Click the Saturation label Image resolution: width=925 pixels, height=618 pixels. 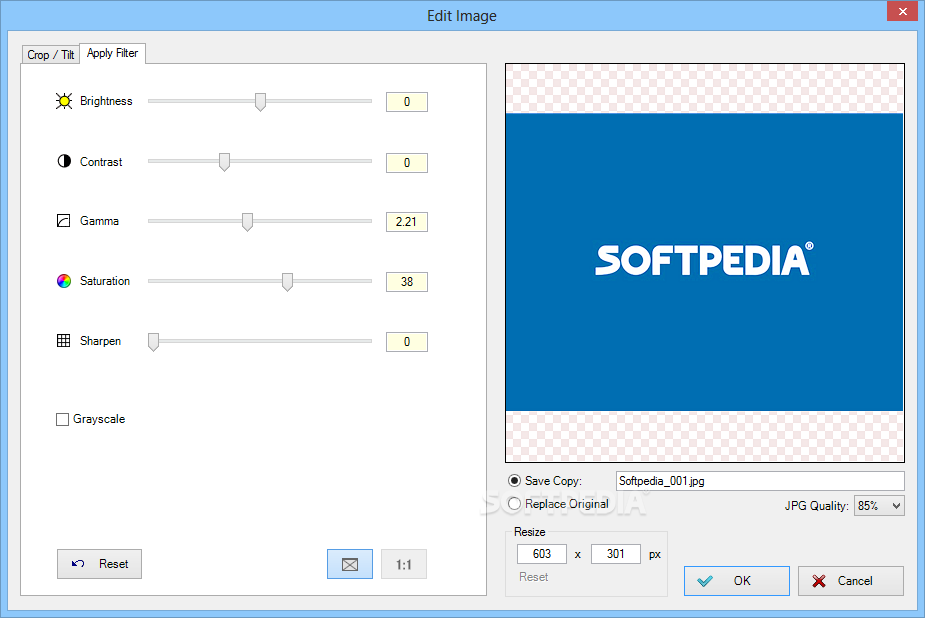(105, 281)
